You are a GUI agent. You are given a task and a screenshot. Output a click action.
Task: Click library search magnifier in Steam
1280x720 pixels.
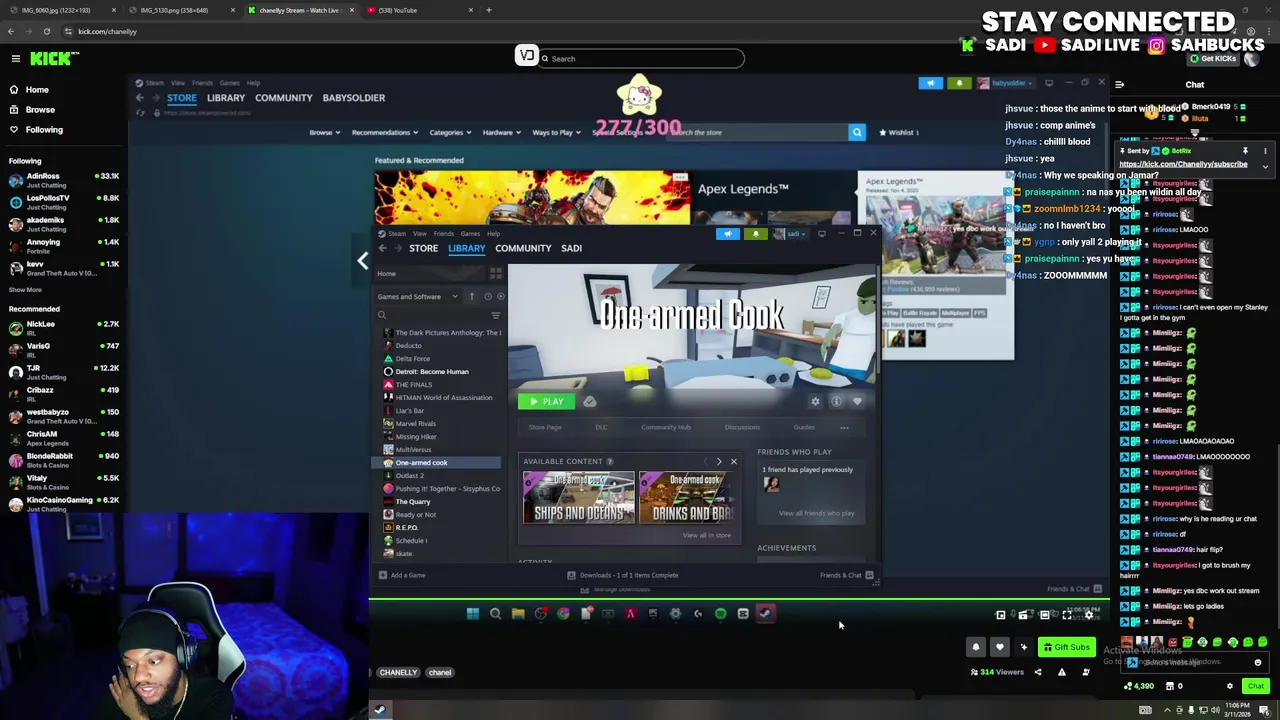(x=382, y=315)
